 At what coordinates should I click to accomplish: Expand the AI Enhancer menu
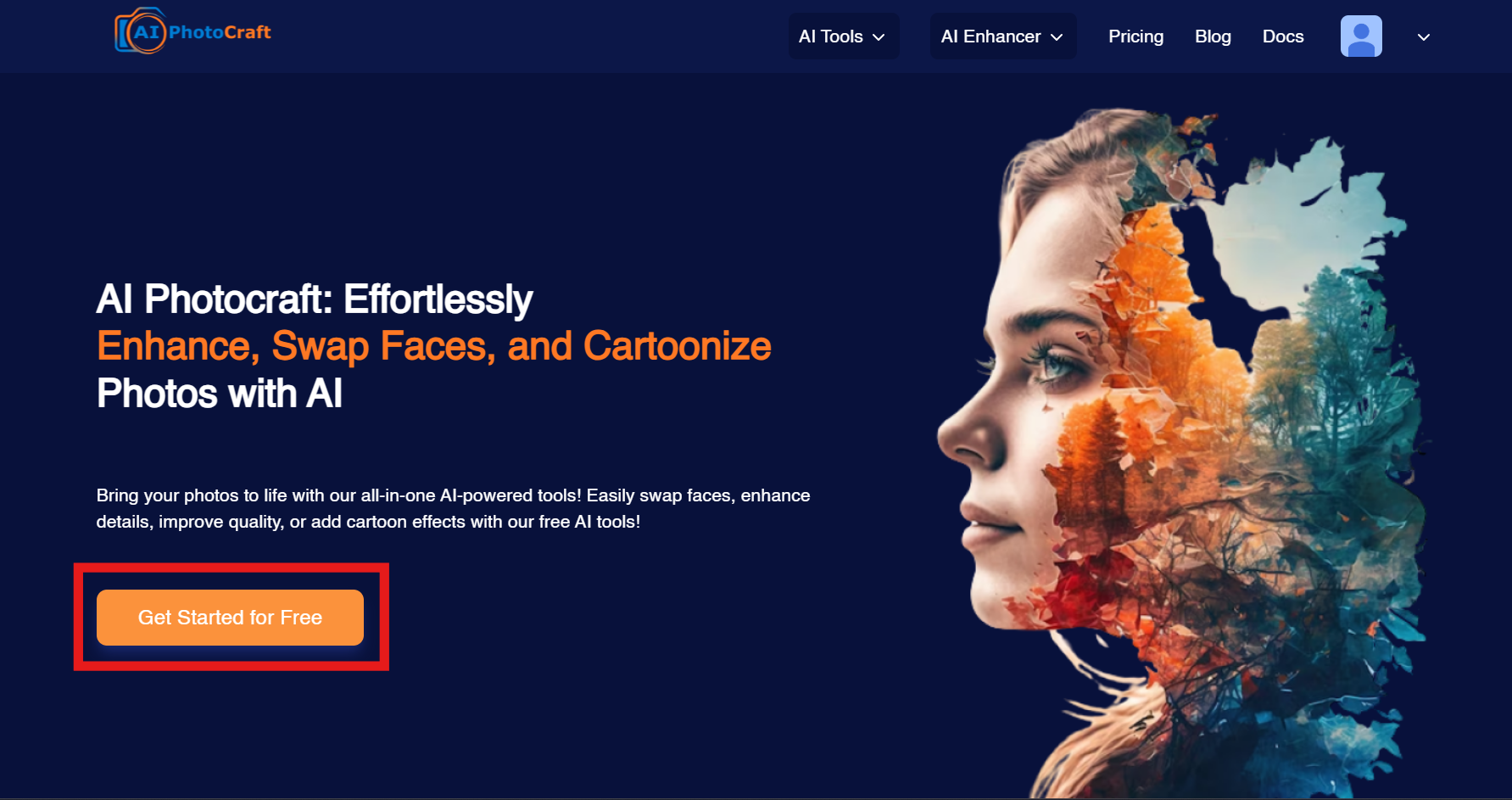click(1002, 36)
